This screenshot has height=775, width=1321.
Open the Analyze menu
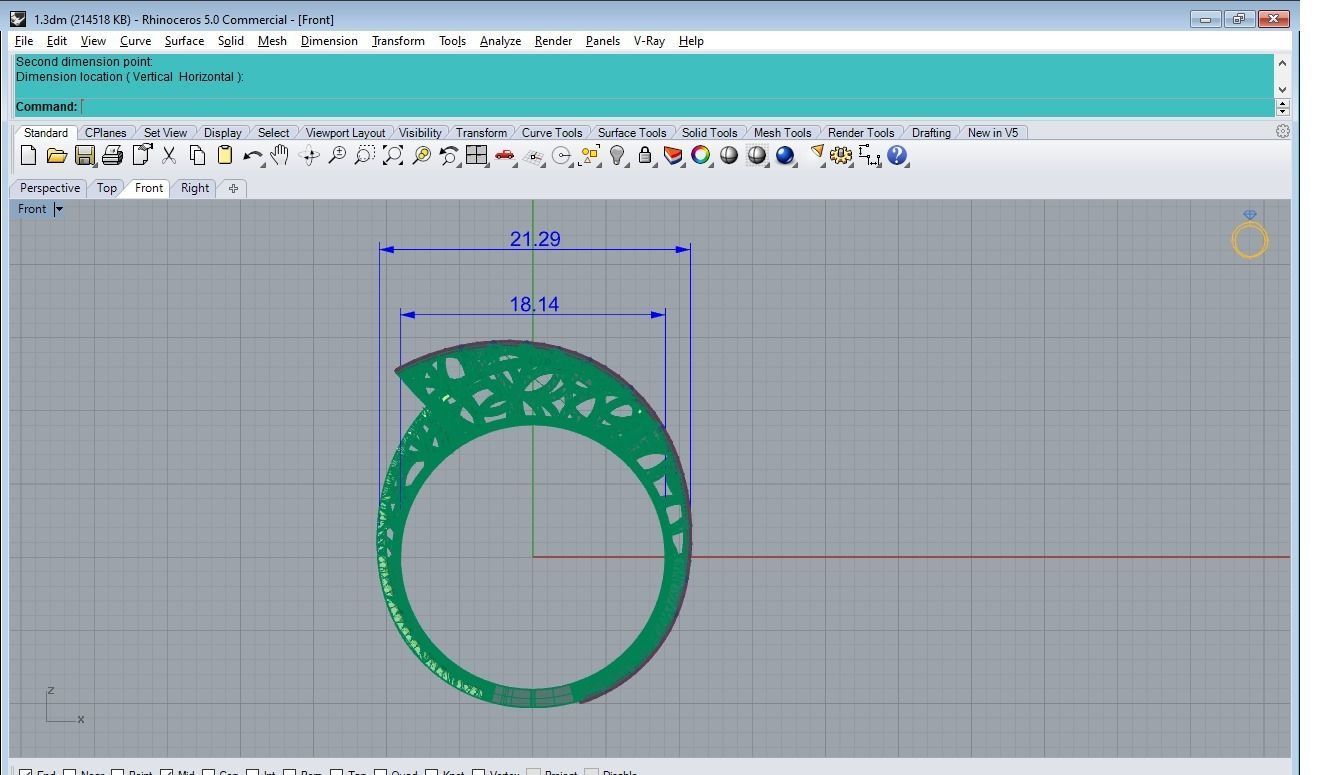500,41
